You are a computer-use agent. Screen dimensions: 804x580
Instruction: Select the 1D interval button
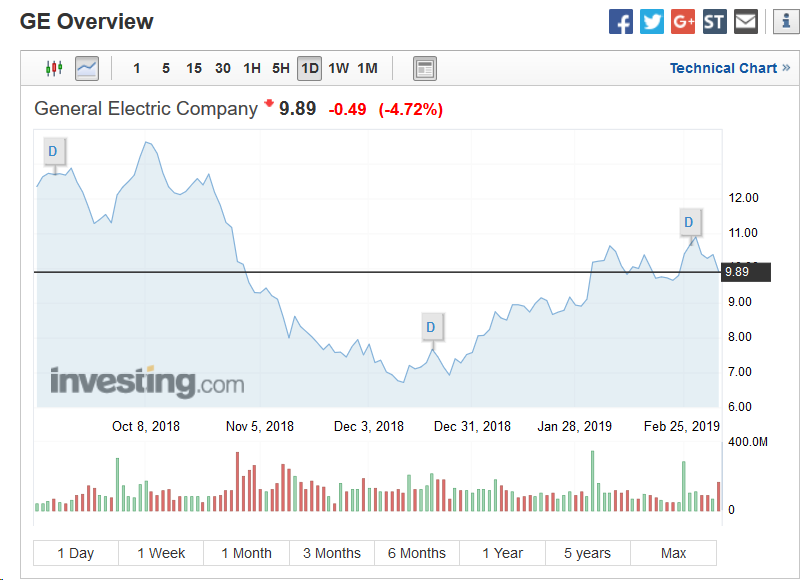[310, 68]
